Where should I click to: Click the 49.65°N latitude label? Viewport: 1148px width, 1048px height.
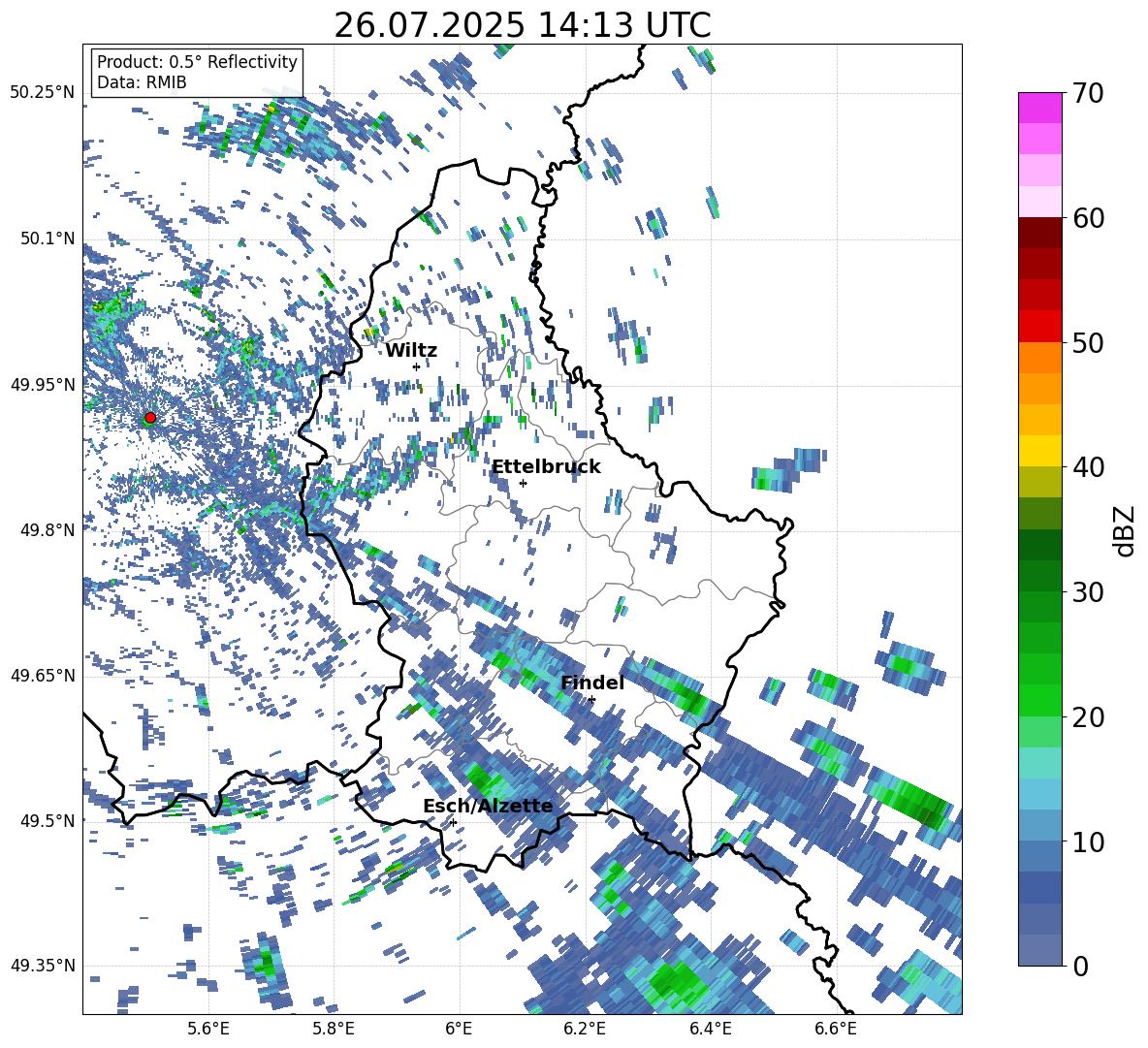(x=43, y=675)
